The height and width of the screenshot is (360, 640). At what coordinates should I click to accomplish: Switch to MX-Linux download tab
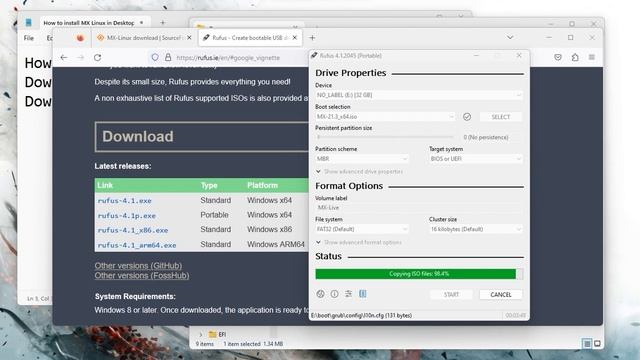click(x=144, y=38)
